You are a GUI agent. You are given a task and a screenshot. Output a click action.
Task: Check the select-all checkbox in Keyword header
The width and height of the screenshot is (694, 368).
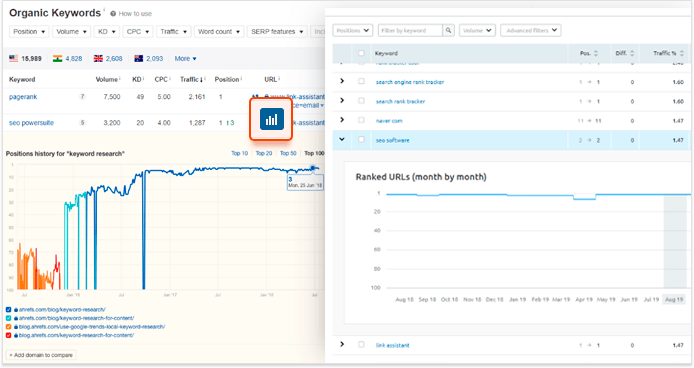361,53
